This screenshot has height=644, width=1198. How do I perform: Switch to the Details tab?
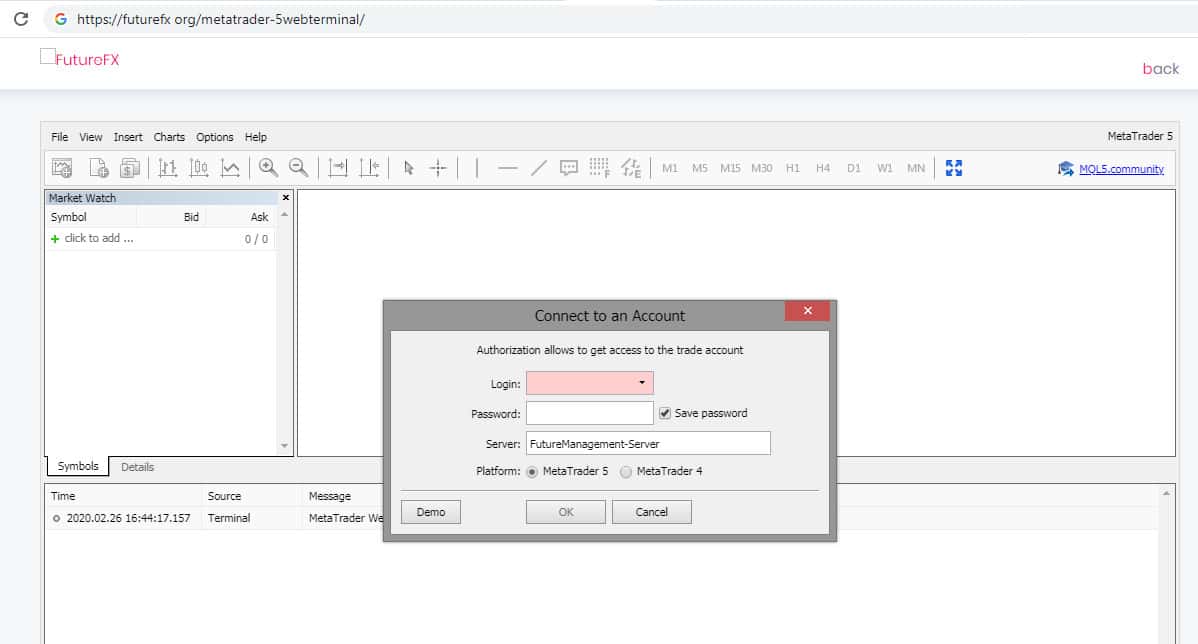click(x=137, y=467)
